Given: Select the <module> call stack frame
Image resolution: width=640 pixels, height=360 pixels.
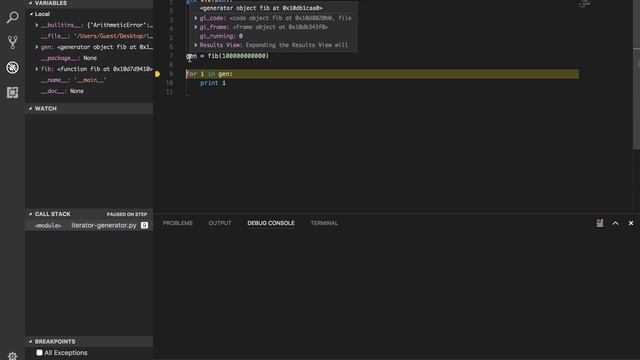Looking at the screenshot, I should pos(89,225).
